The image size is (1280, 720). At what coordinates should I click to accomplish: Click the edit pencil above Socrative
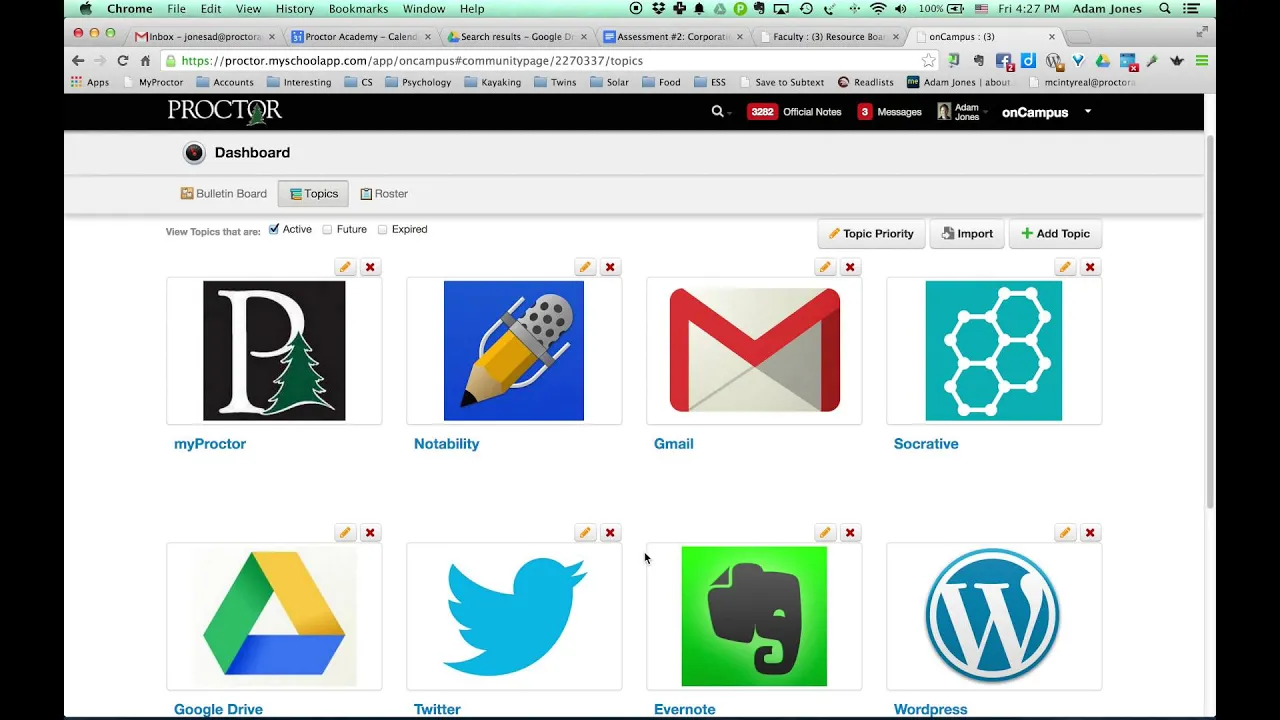[1065, 267]
